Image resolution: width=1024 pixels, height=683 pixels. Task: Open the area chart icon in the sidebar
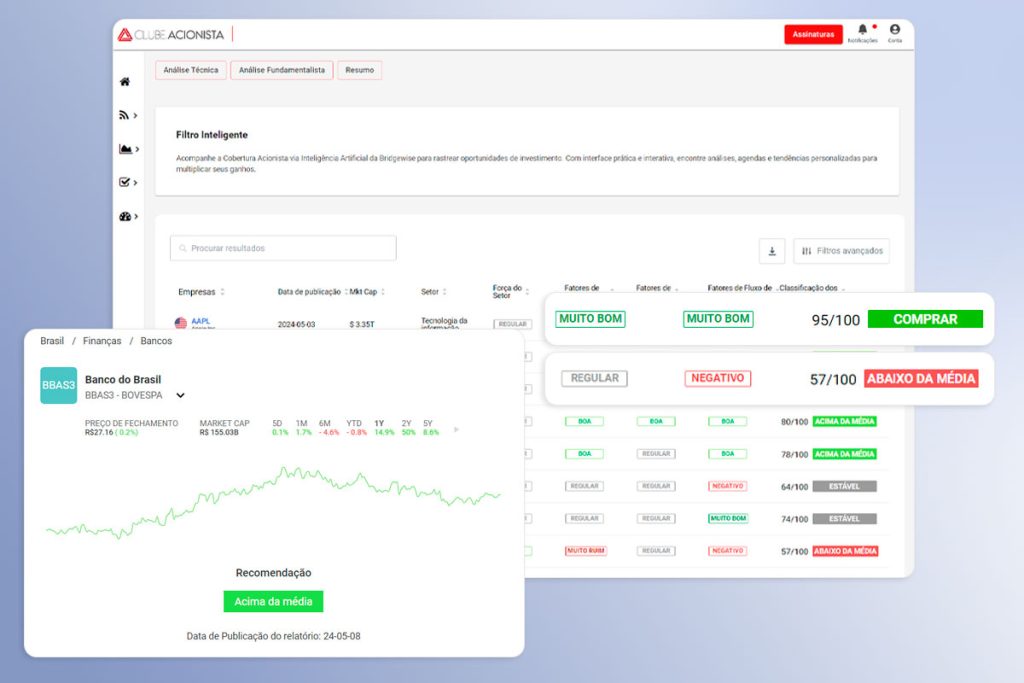[x=125, y=149]
